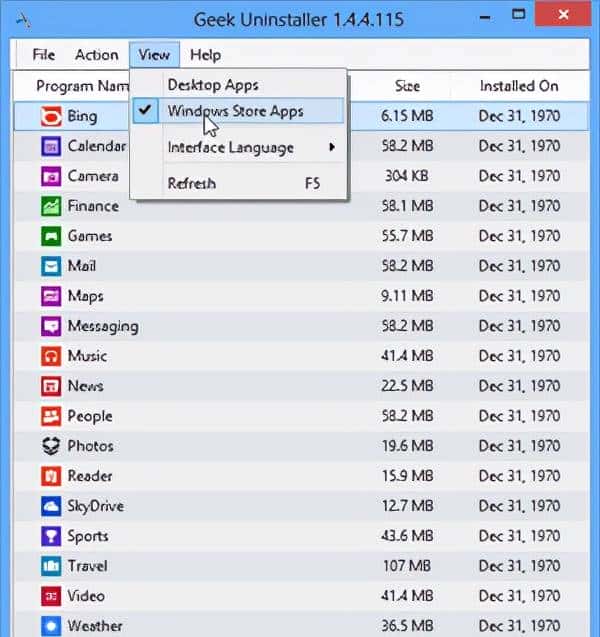The height and width of the screenshot is (637, 600).
Task: Select the Camera app icon
Action: pyautogui.click(x=51, y=176)
